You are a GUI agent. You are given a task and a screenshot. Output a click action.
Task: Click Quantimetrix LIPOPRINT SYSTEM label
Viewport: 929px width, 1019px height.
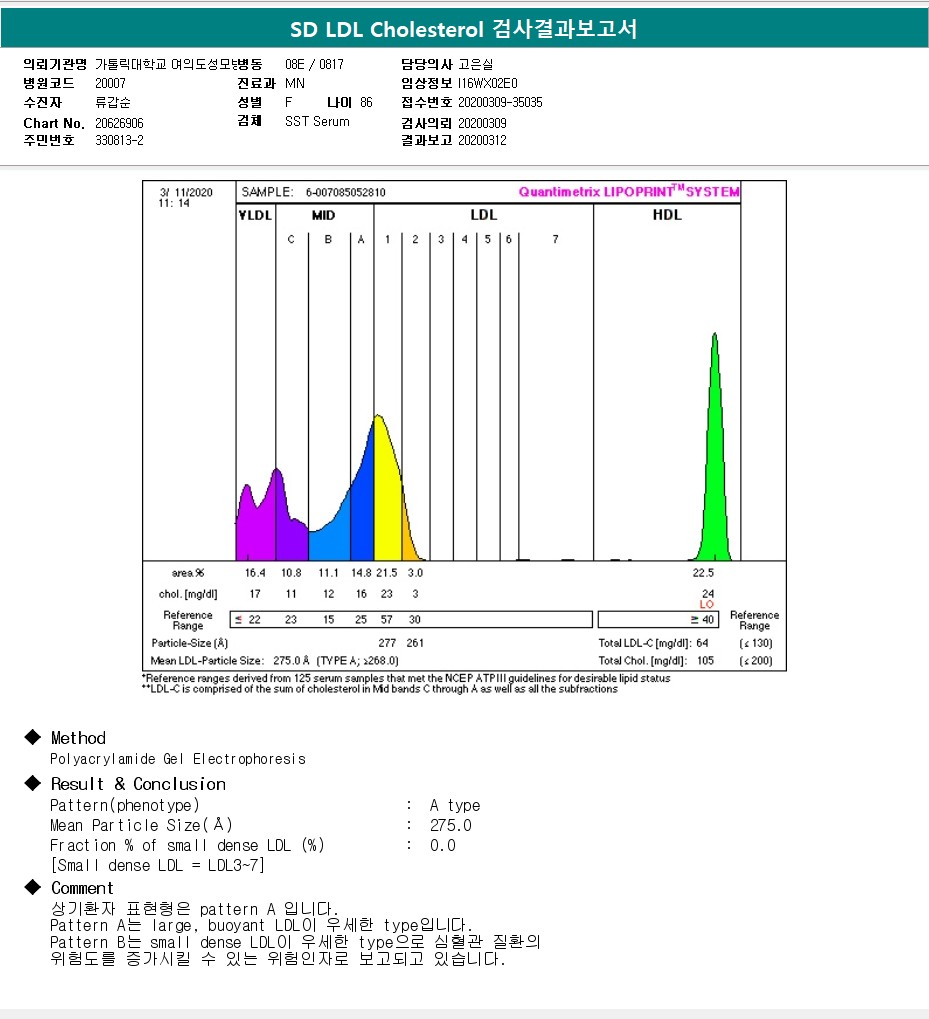[628, 191]
